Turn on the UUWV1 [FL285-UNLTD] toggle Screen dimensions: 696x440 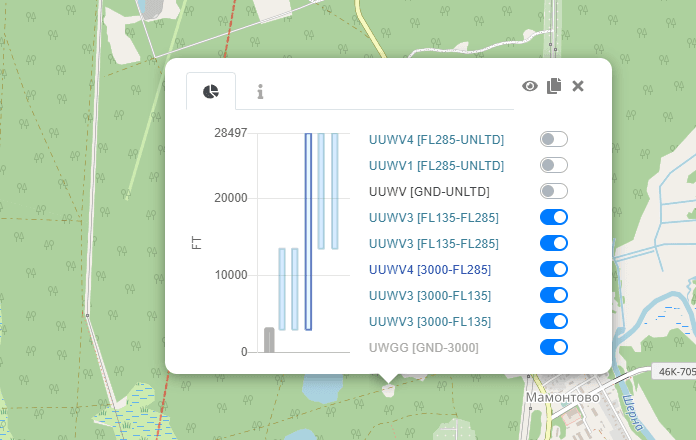(x=553, y=165)
